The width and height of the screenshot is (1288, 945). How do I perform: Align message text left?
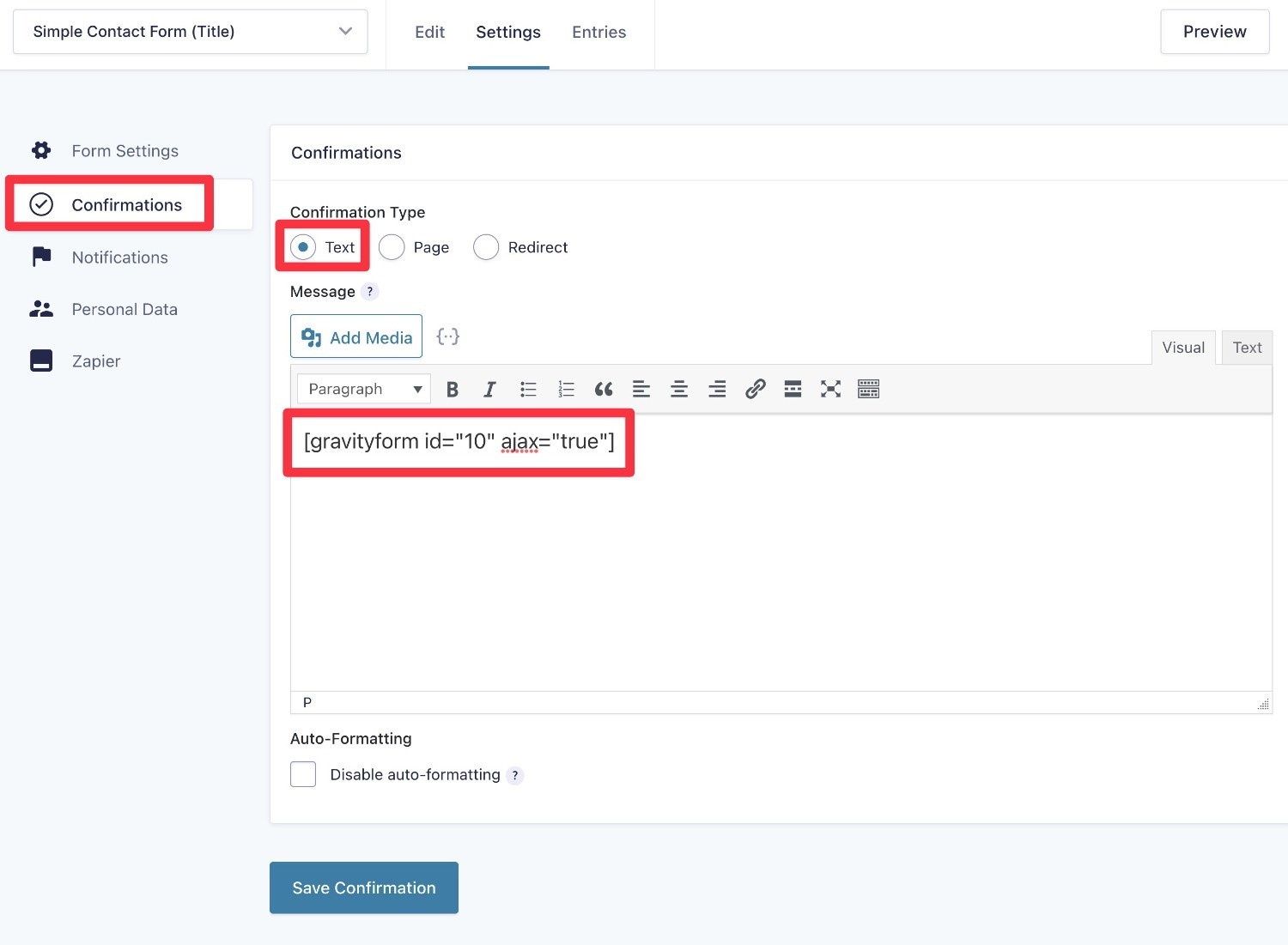pyautogui.click(x=641, y=390)
